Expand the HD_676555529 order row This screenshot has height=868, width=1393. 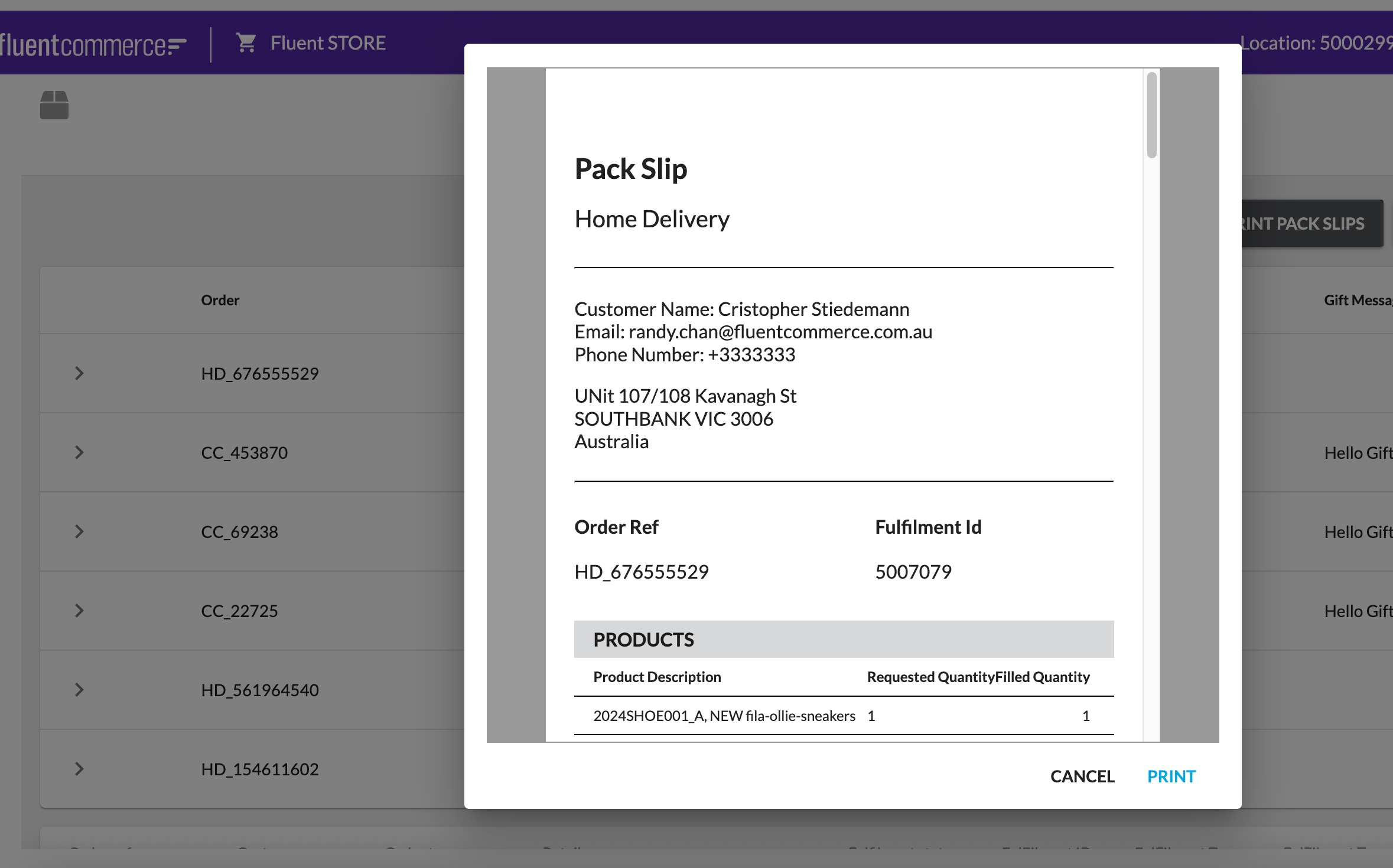coord(79,373)
